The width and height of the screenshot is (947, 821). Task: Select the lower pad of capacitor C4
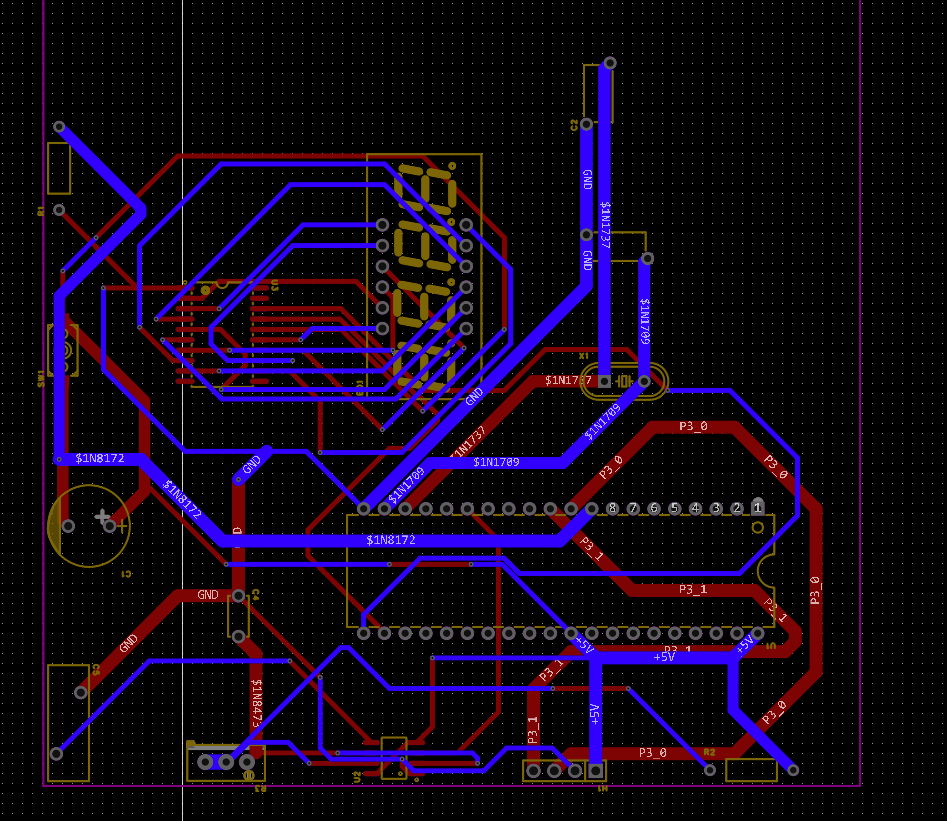[239, 636]
